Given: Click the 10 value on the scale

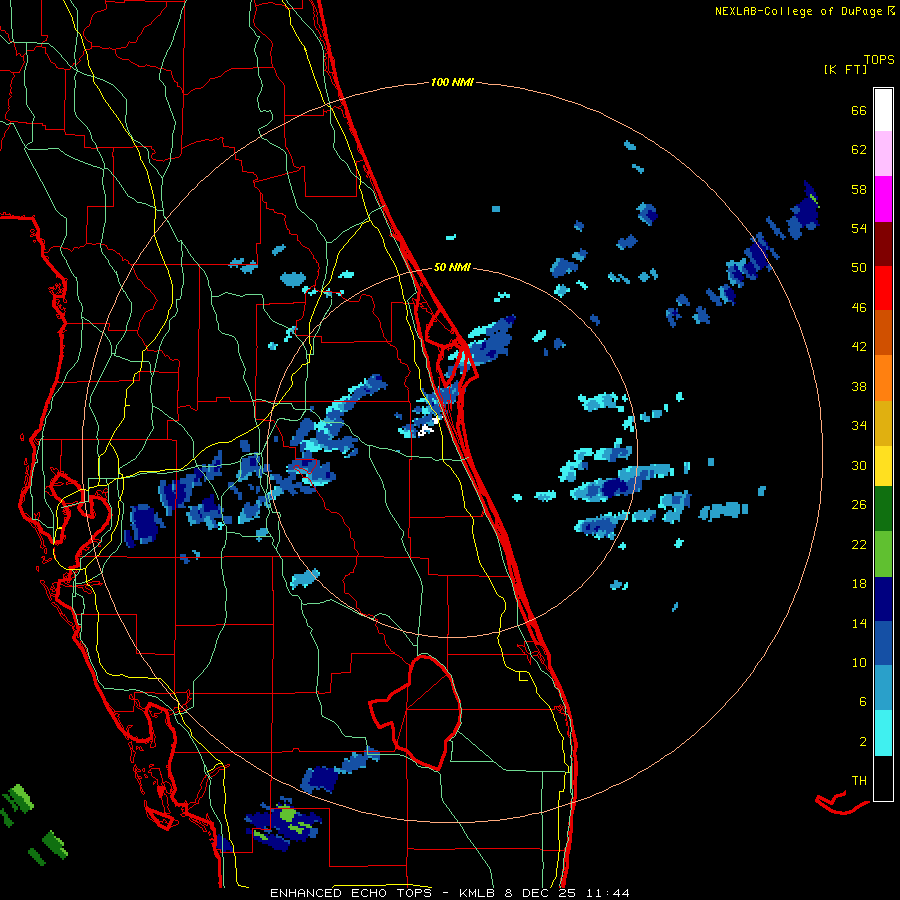Looking at the screenshot, I should click(x=859, y=662).
